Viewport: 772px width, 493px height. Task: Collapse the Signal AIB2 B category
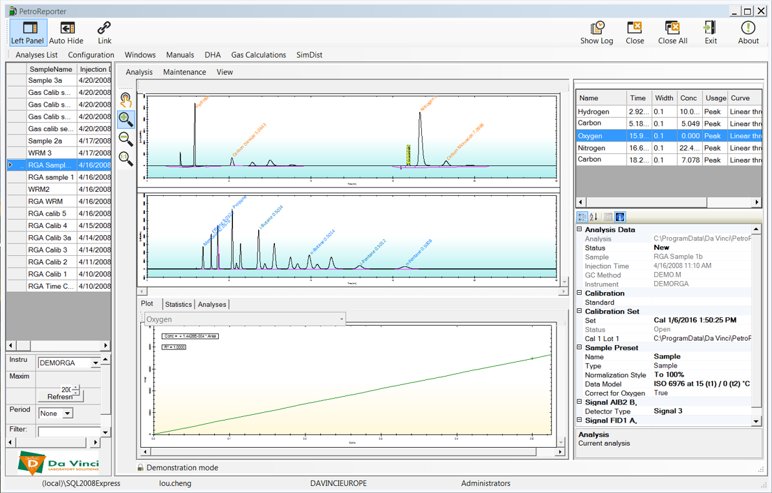579,402
